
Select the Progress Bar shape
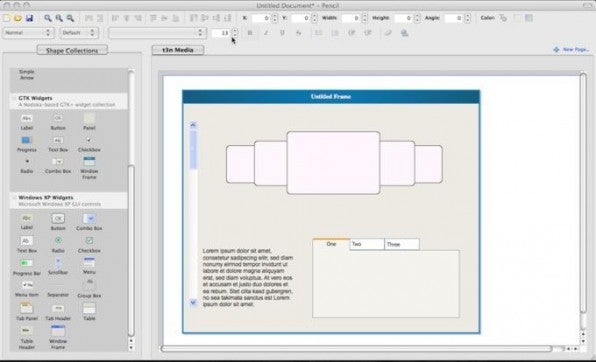point(27,267)
